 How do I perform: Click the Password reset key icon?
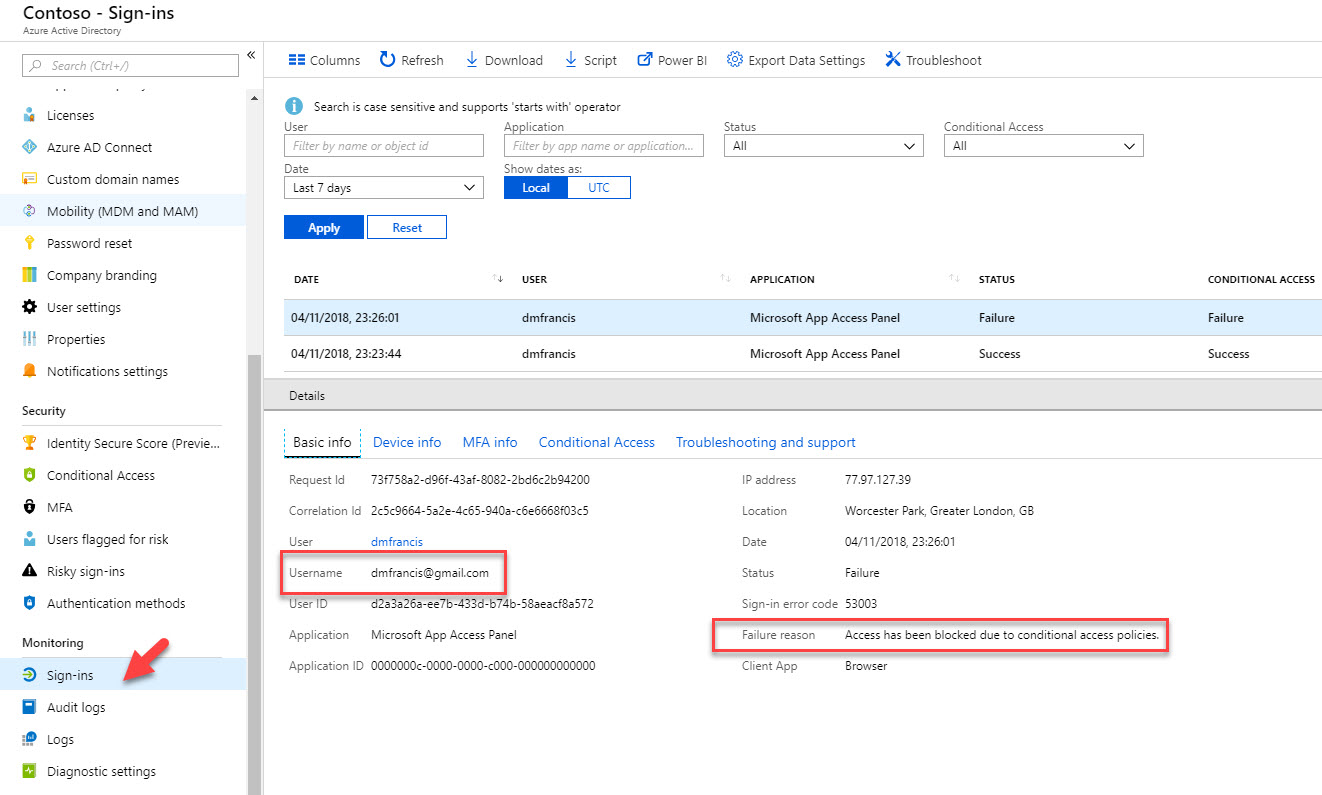pos(29,243)
